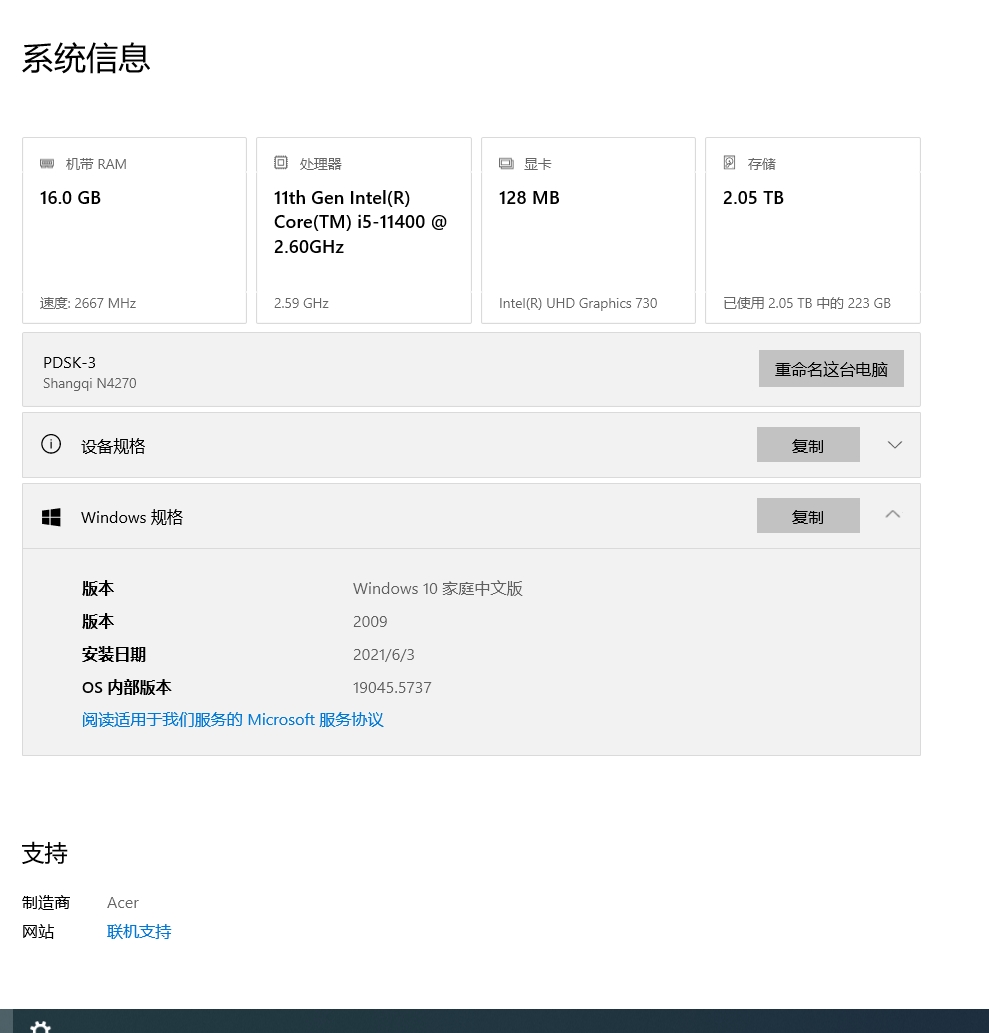Select the 2009 version value

pyautogui.click(x=370, y=621)
